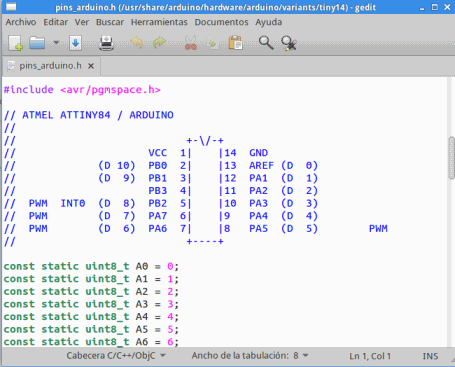Click the Ln 1, Col 1 status indicator
The width and height of the screenshot is (455, 367).
click(370, 356)
